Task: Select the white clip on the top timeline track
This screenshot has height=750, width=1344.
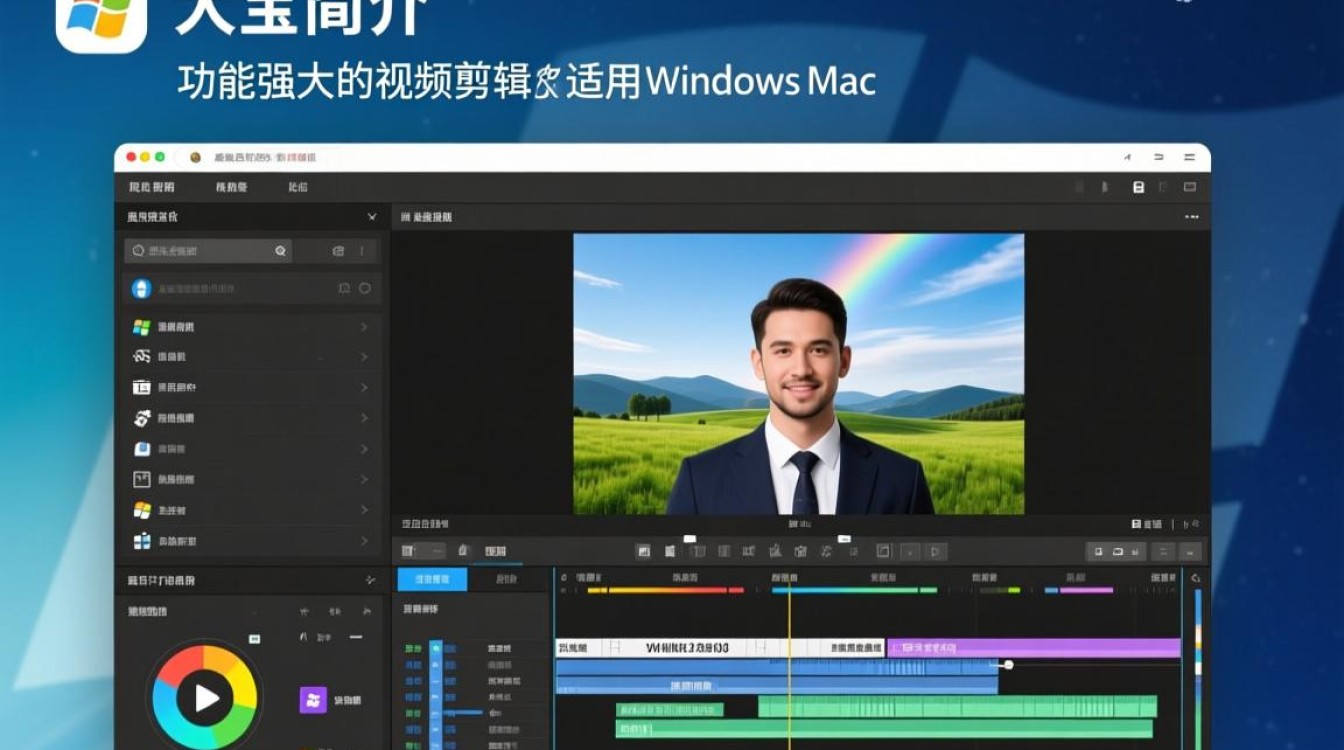Action: tap(720, 648)
